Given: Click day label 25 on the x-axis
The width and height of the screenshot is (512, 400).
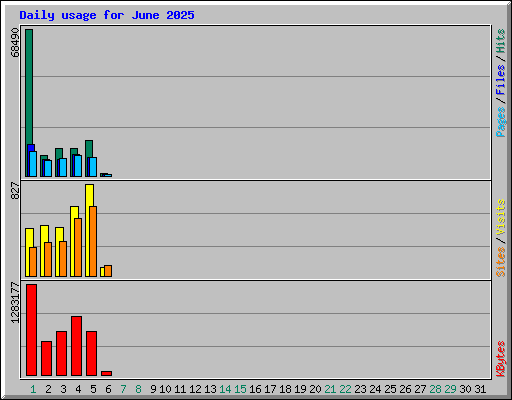Looking at the screenshot, I should click(x=390, y=389).
